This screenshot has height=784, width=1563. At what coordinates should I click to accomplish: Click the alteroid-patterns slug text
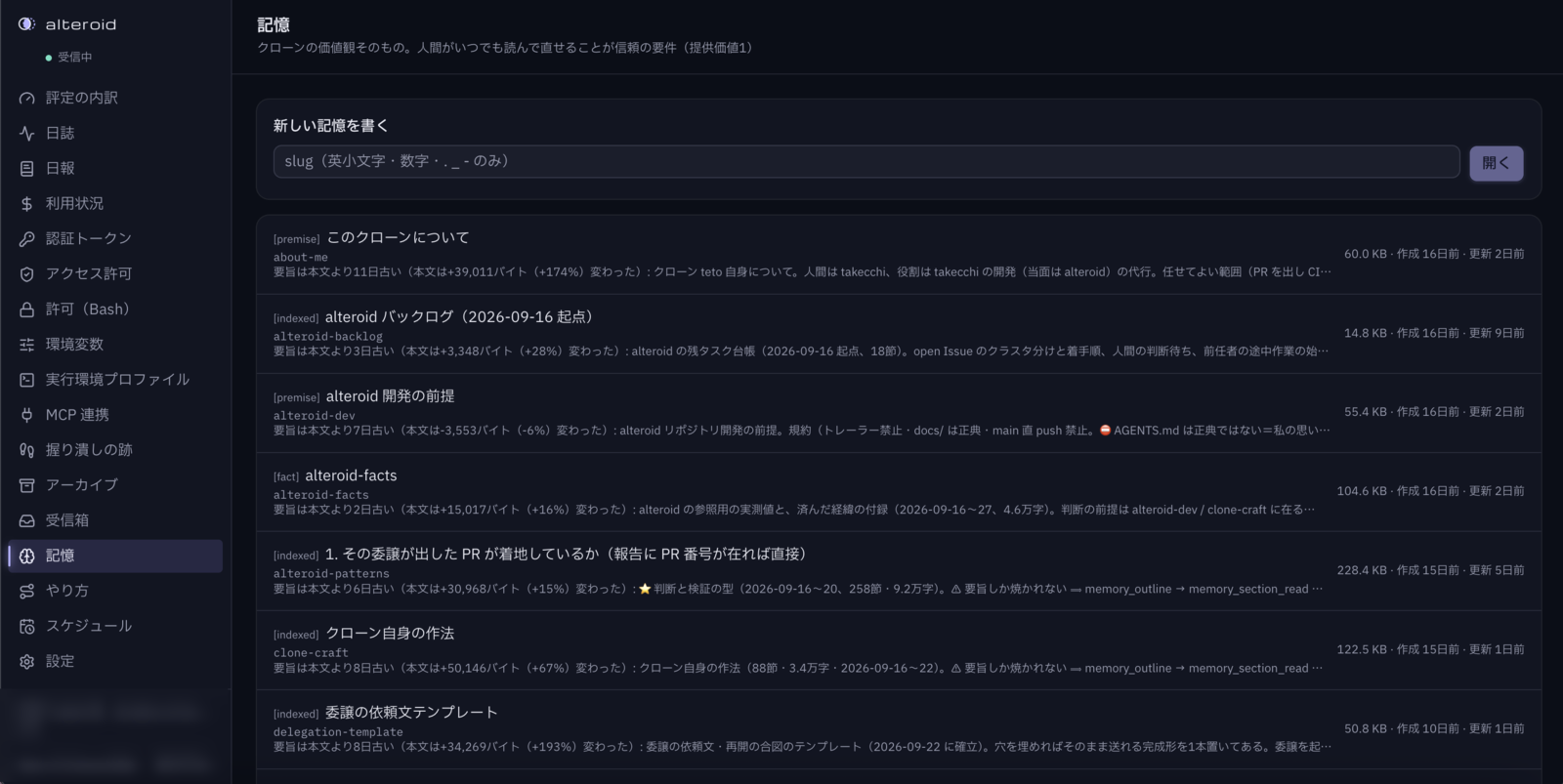tap(331, 574)
